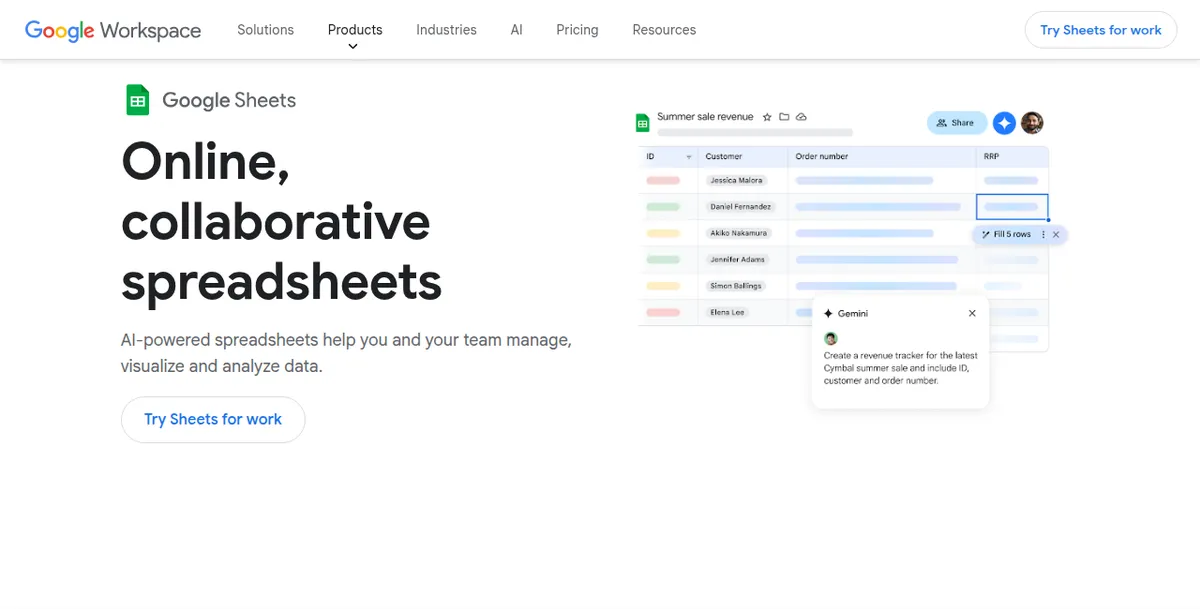Click the Gemini sparkle icon in panel header
1200x609 pixels.
(x=828, y=313)
